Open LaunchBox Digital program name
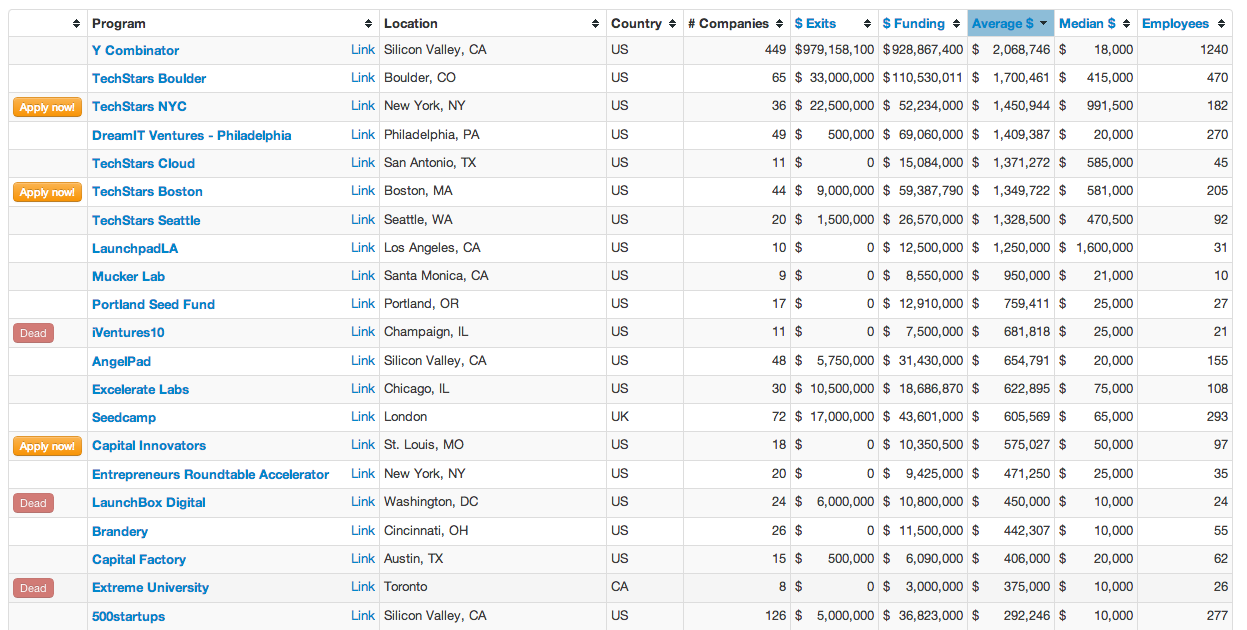The height and width of the screenshot is (630, 1247). pyautogui.click(x=149, y=502)
